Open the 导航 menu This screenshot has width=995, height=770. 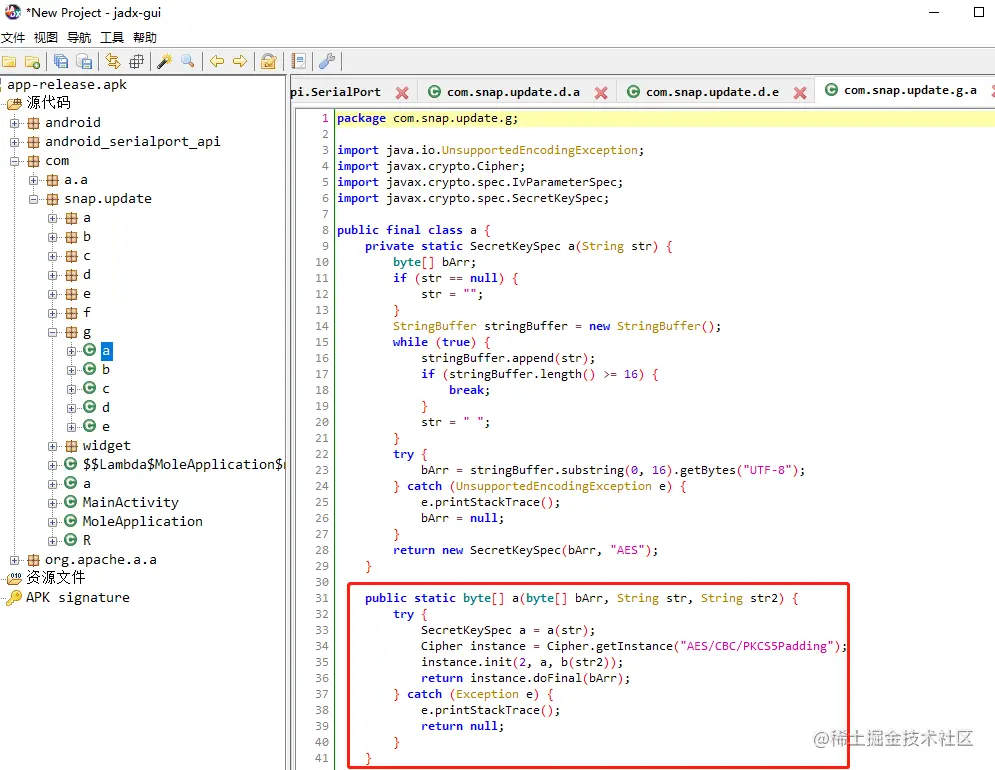point(79,37)
